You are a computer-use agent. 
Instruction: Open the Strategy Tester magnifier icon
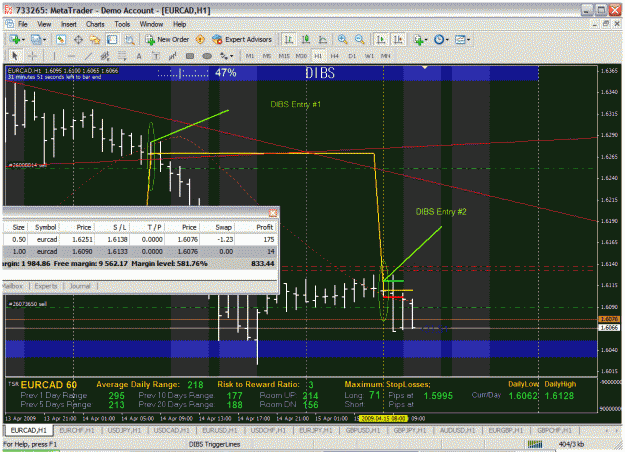[x=130, y=39]
